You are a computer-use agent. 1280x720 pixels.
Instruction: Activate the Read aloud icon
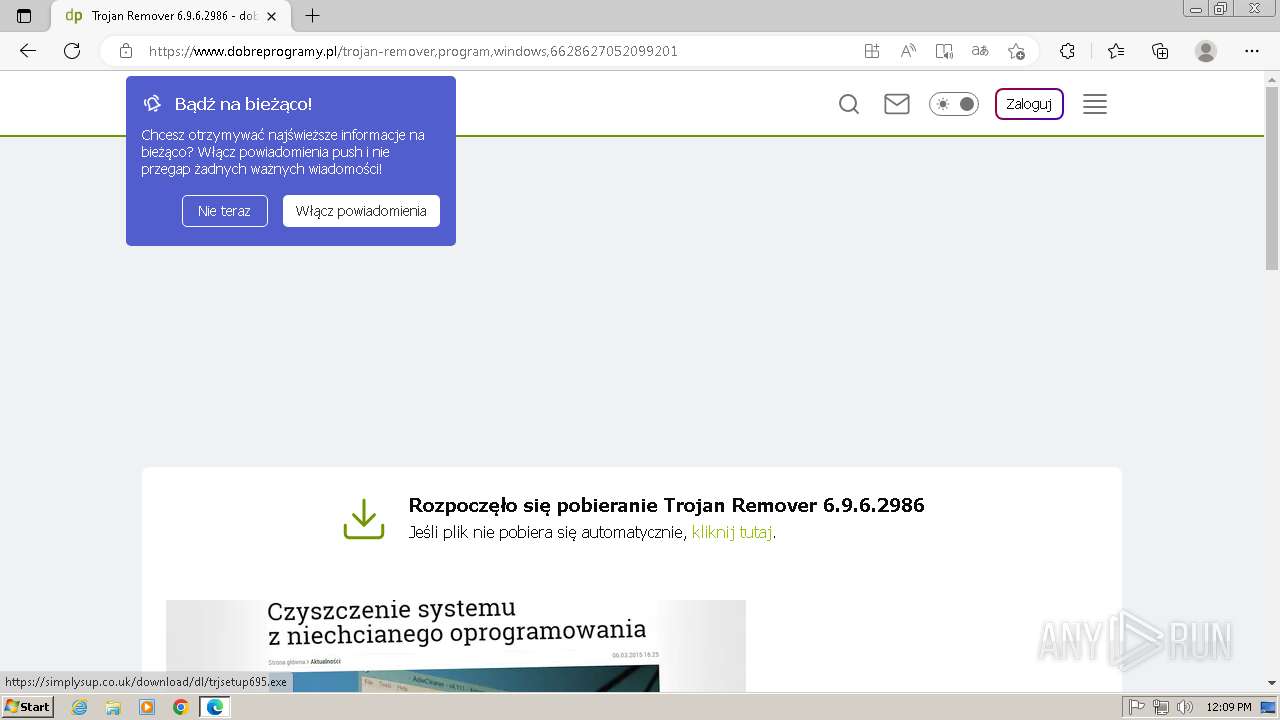click(908, 51)
